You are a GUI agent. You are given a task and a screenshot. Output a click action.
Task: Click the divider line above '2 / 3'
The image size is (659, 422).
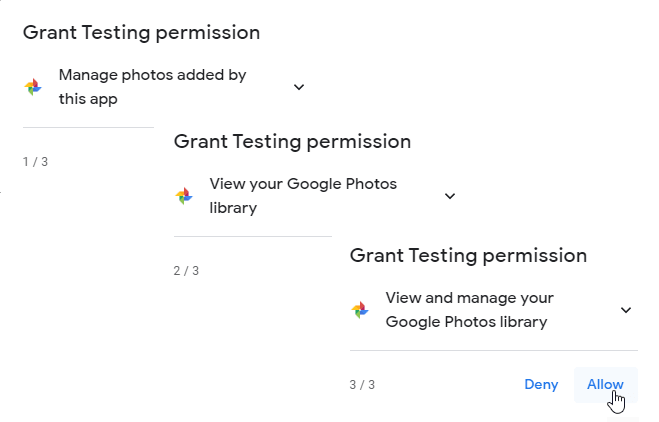pyautogui.click(x=252, y=237)
